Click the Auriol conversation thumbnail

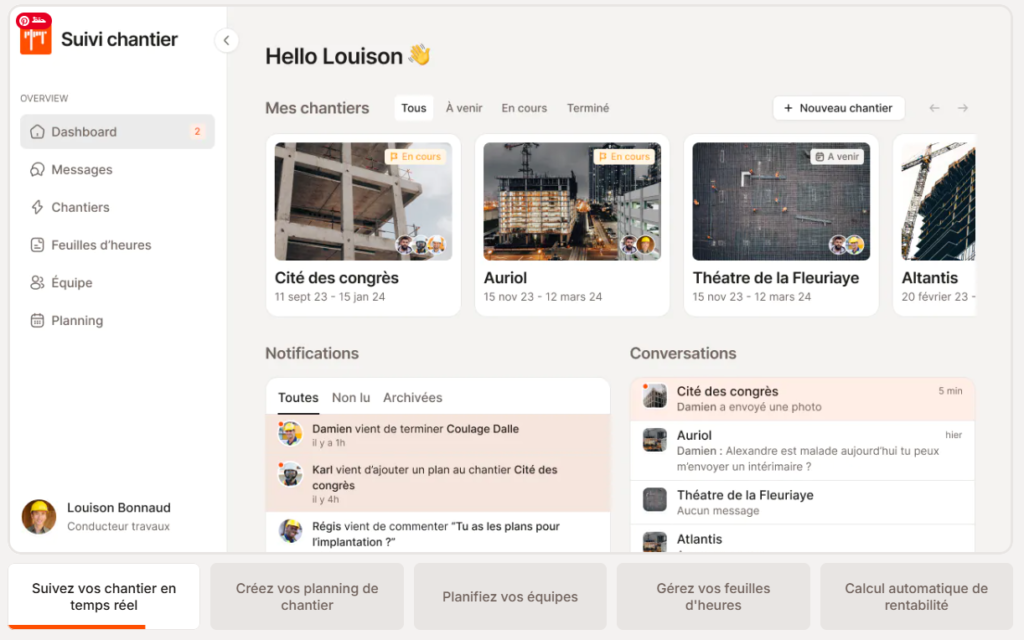click(654, 440)
